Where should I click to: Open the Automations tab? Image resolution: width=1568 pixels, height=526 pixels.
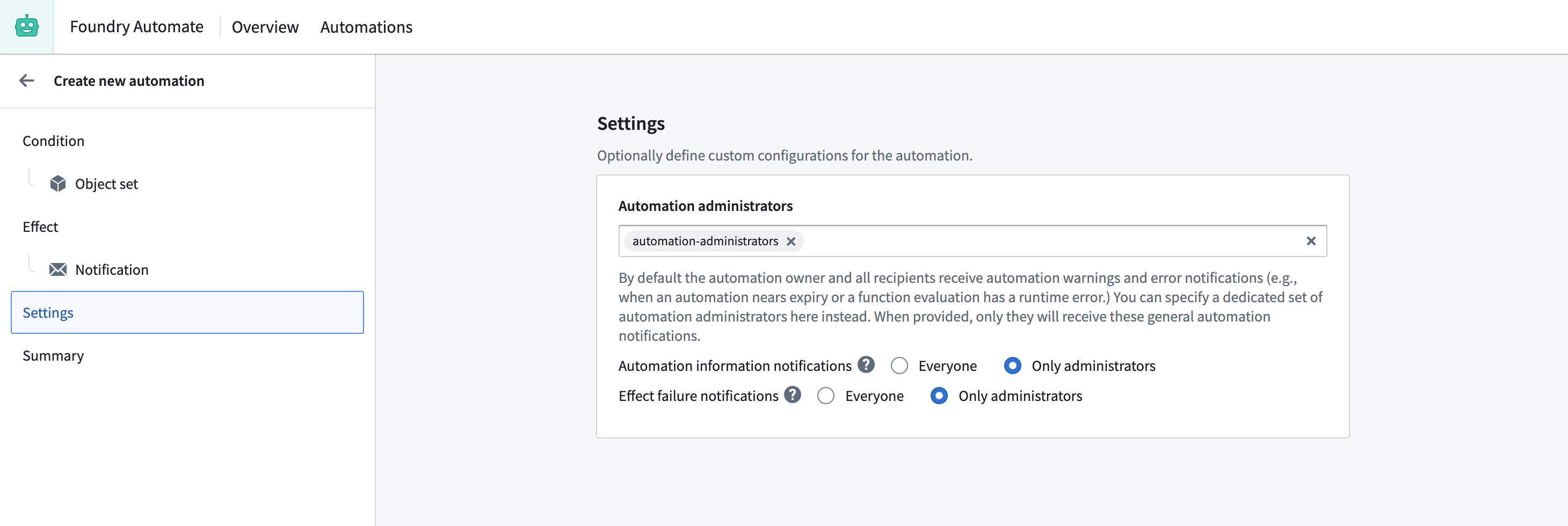366,27
